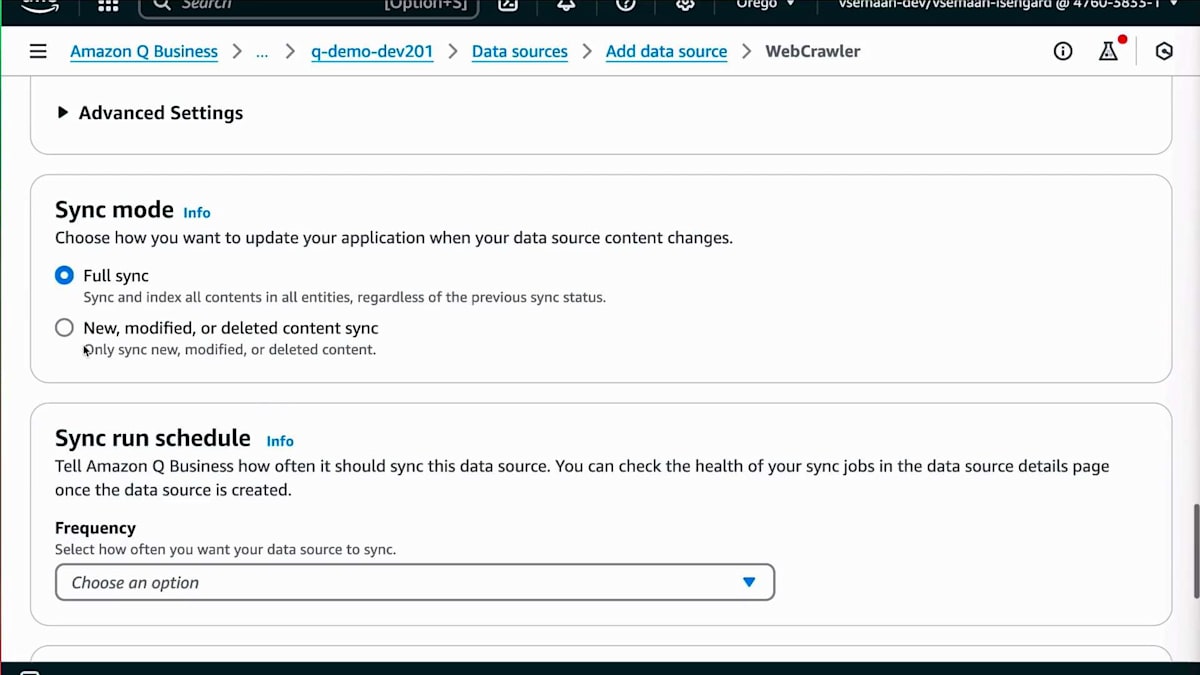The height and width of the screenshot is (675, 1200).
Task: Open the help question mark icon
Action: (x=626, y=5)
